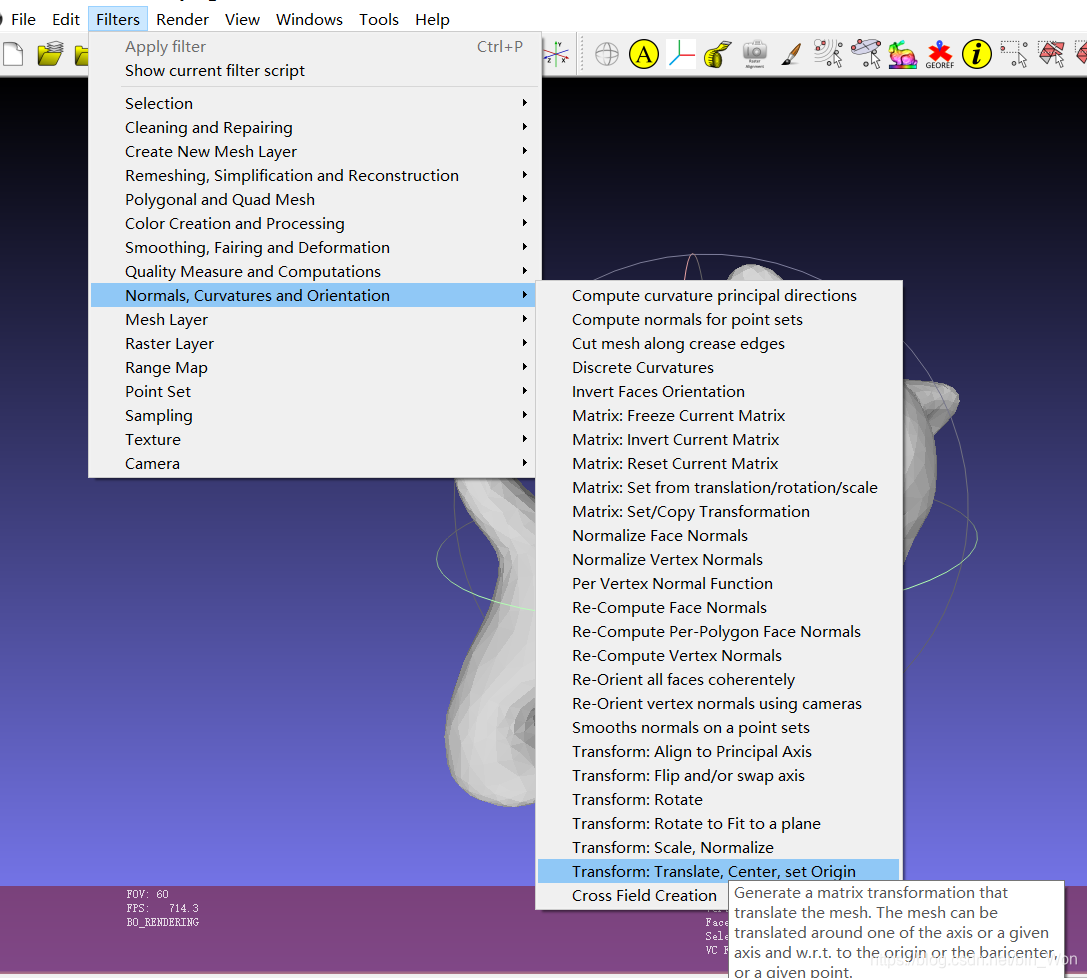Screen dimensions: 1087x978
Task: Click the arrow beside Mesh Layer
Action: pyautogui.click(x=525, y=319)
